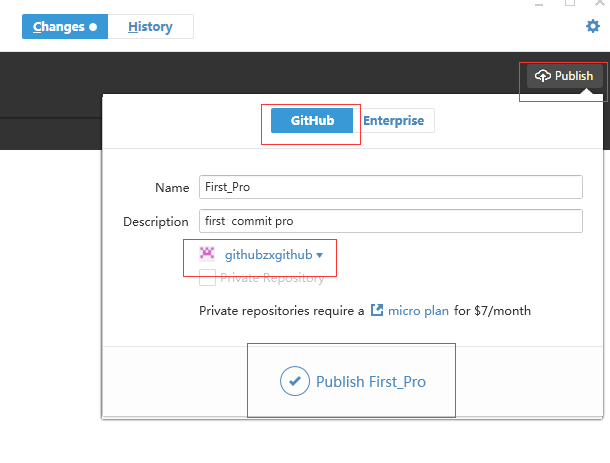This screenshot has width=610, height=463.
Task: Click the 'for $7/month' text
Action: click(x=492, y=311)
